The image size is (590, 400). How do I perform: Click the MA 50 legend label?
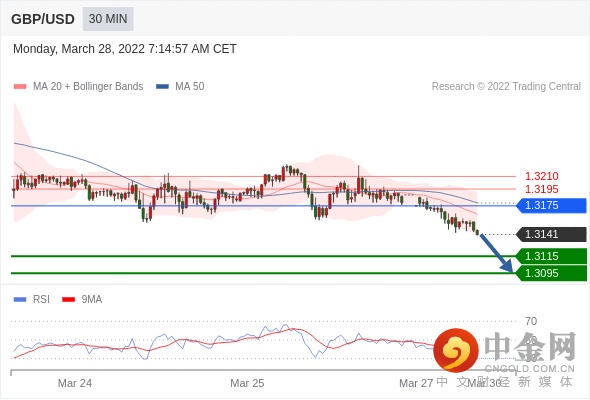click(190, 87)
